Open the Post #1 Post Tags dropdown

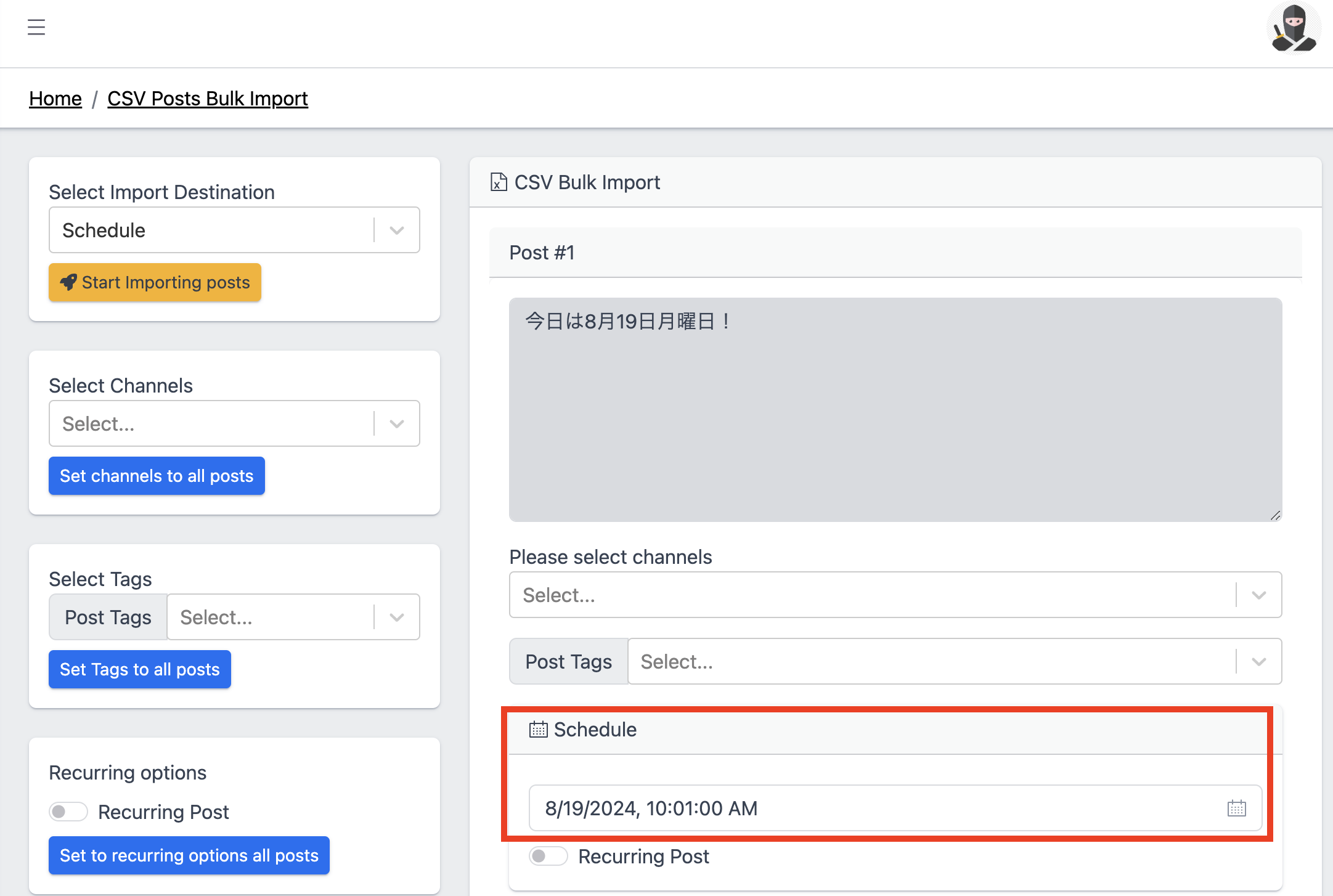click(955, 661)
